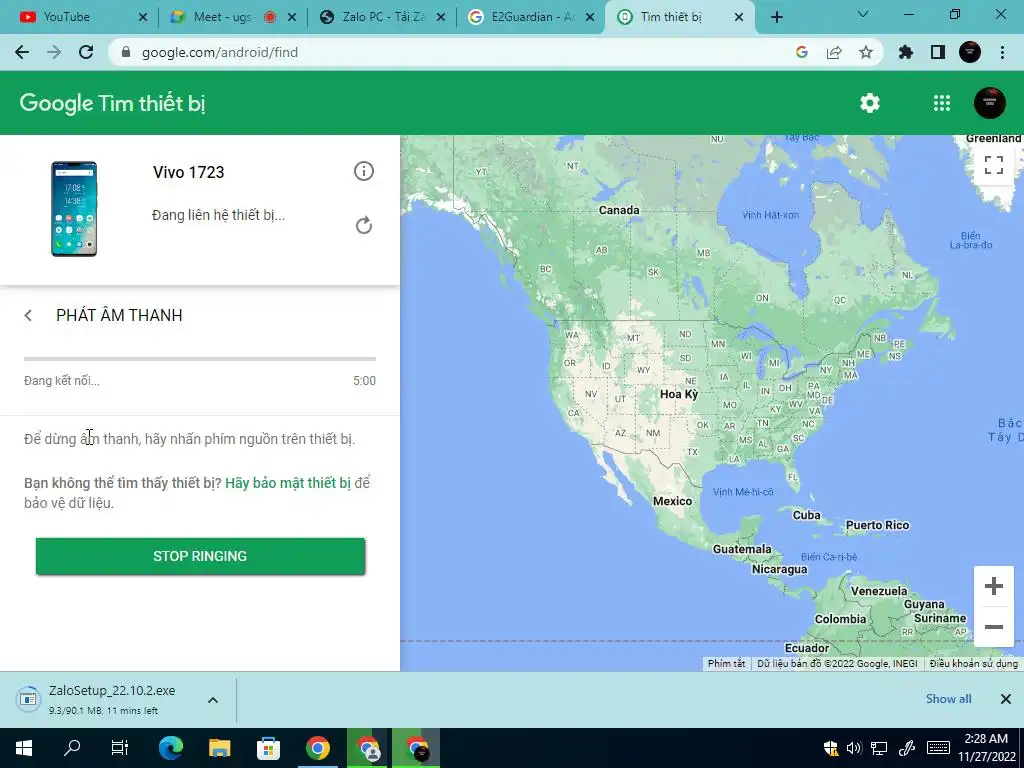Share this page from the address bar
1024x768 pixels.
[834, 52]
